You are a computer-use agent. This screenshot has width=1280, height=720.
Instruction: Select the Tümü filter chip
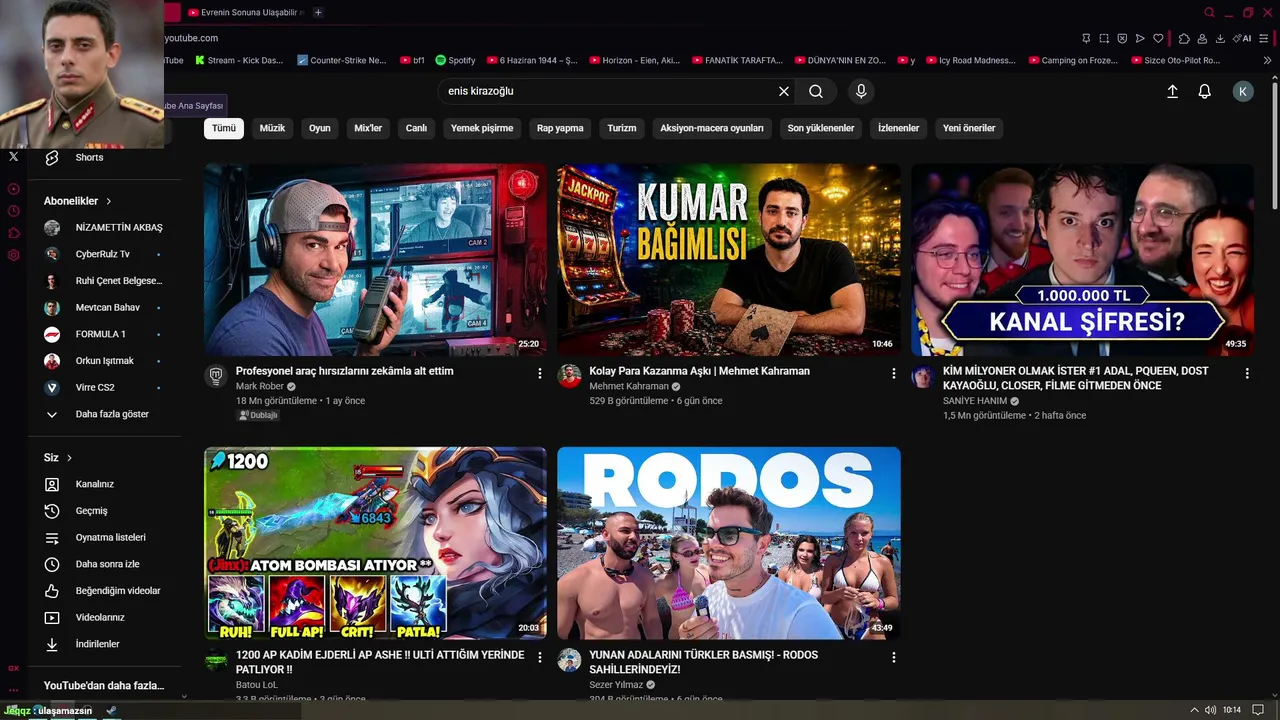click(x=224, y=128)
